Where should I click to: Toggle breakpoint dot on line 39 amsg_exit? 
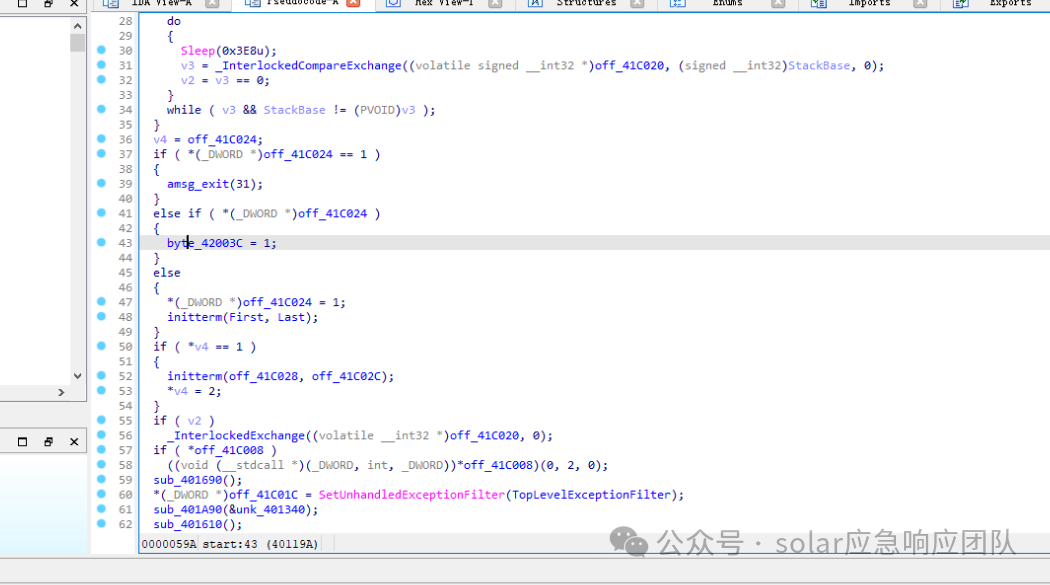[101, 183]
